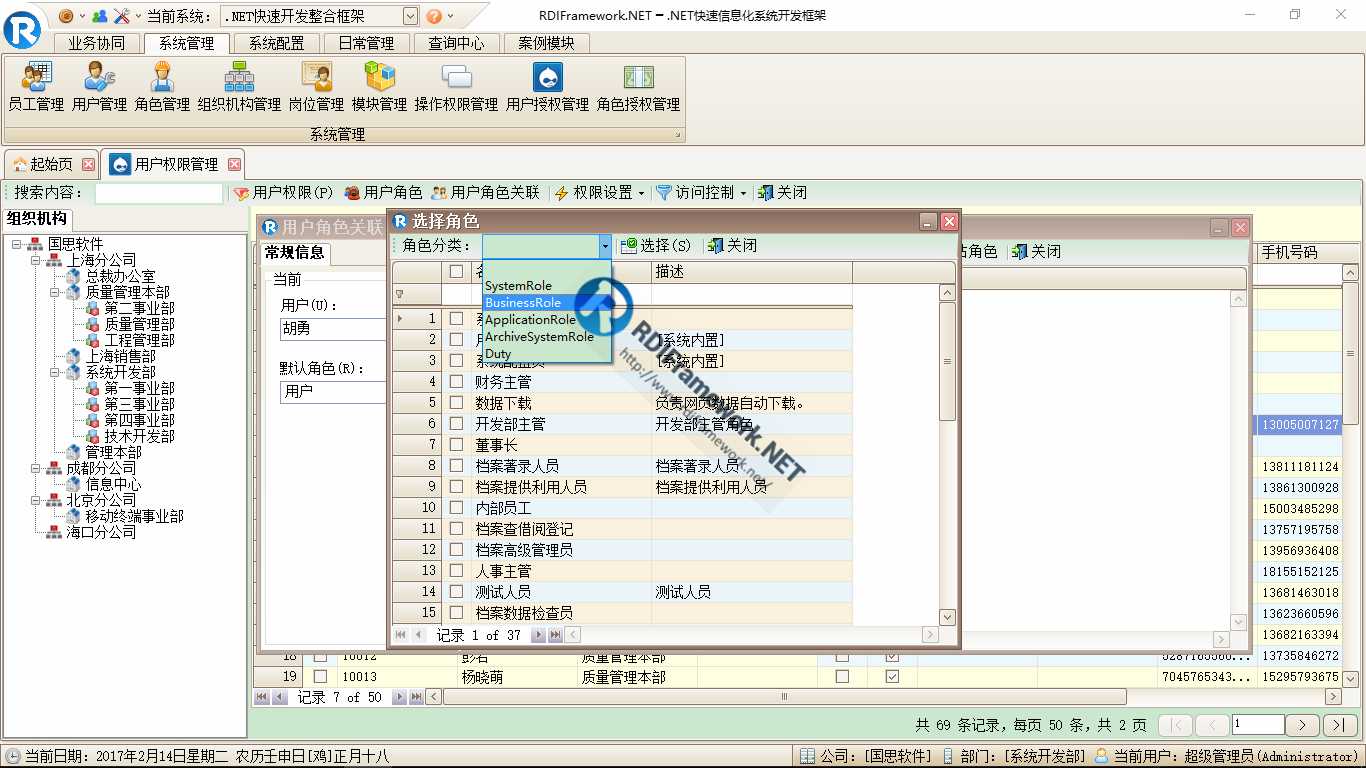Collapse the 国思软件 tree node
Viewport: 1366px width, 768px height.
[17, 244]
